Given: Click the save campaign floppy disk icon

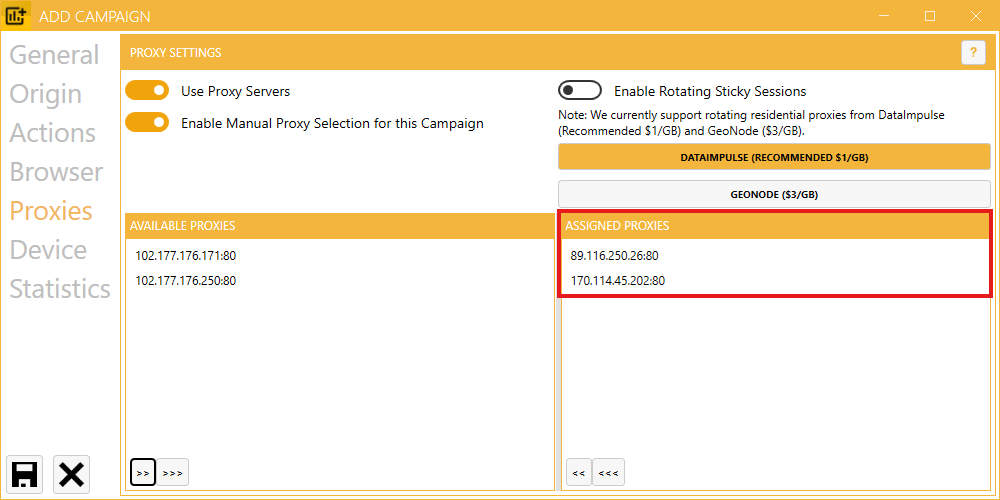Looking at the screenshot, I should tap(25, 474).
